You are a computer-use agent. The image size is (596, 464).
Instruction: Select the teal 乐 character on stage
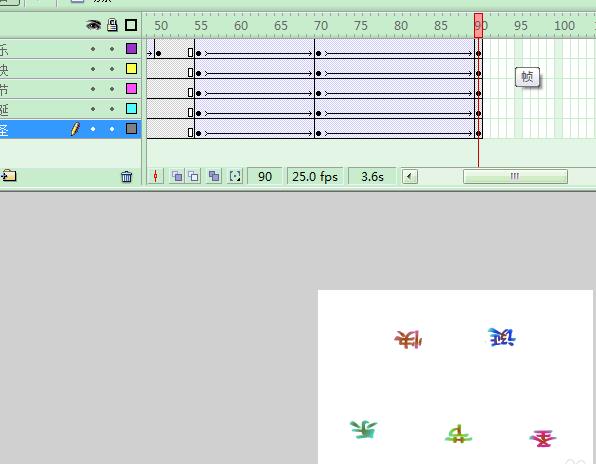point(364,429)
